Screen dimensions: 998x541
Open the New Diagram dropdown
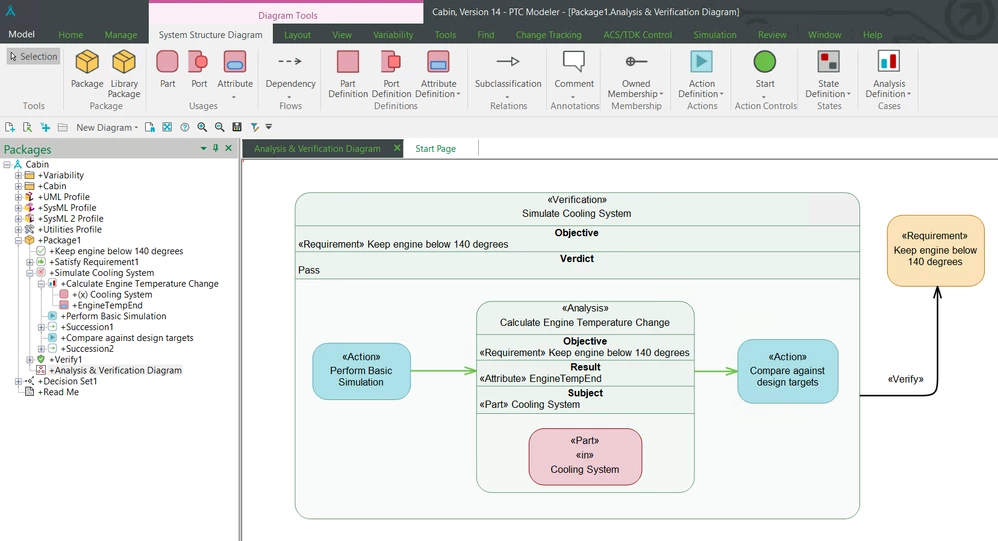pyautogui.click(x=107, y=127)
